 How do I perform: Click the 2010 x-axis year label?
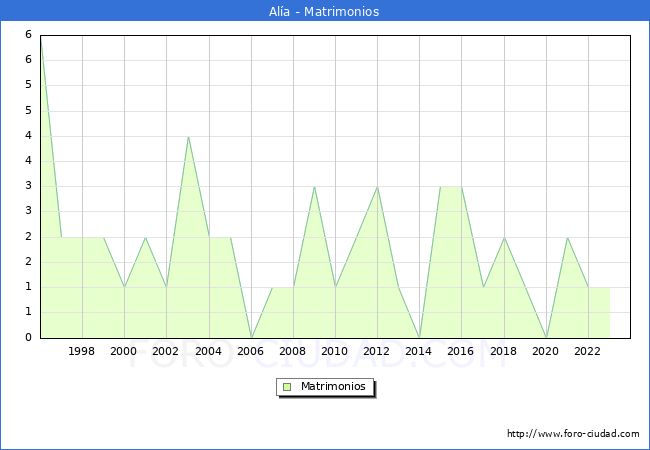[335, 351]
